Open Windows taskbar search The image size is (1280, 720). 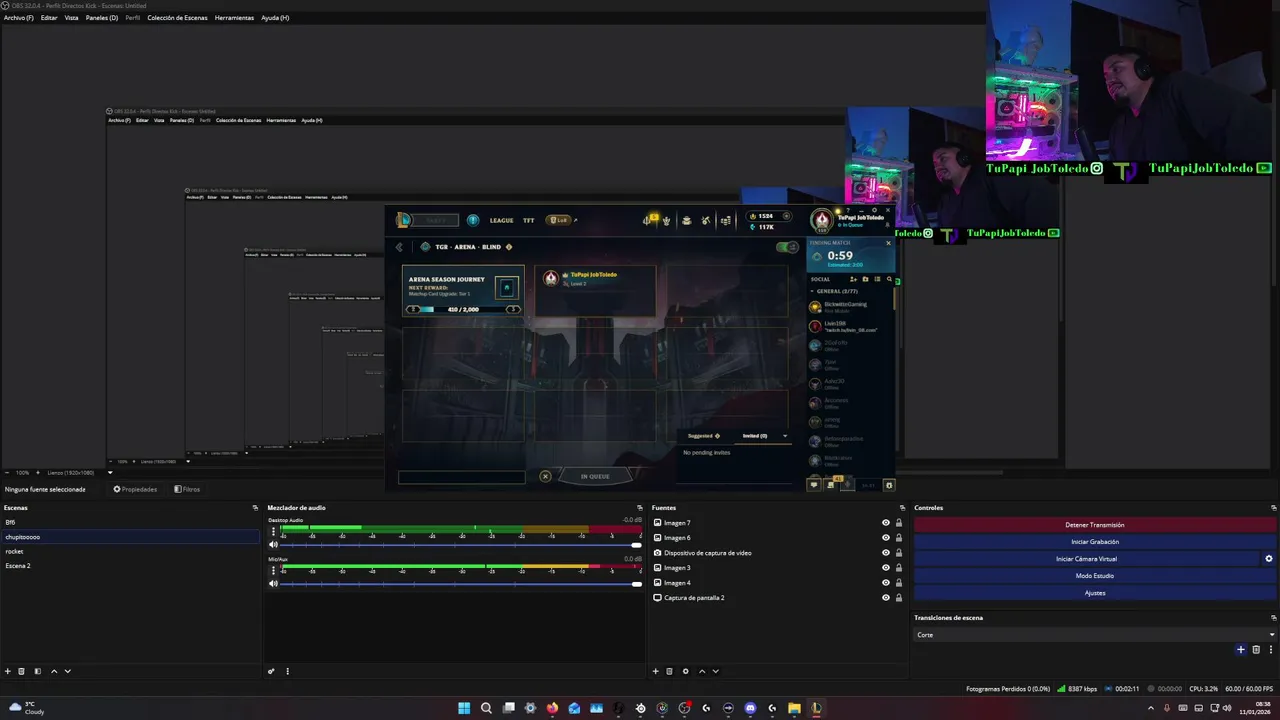pyautogui.click(x=486, y=708)
